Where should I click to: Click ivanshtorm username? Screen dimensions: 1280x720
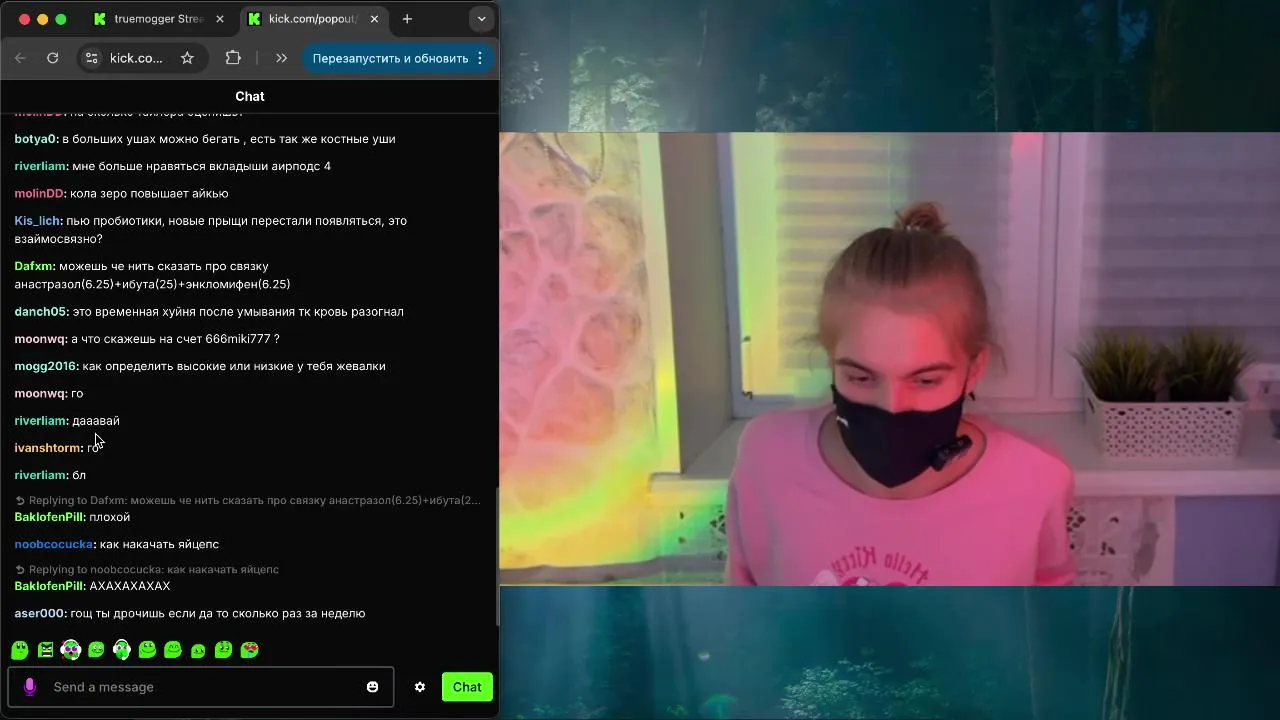coord(48,448)
